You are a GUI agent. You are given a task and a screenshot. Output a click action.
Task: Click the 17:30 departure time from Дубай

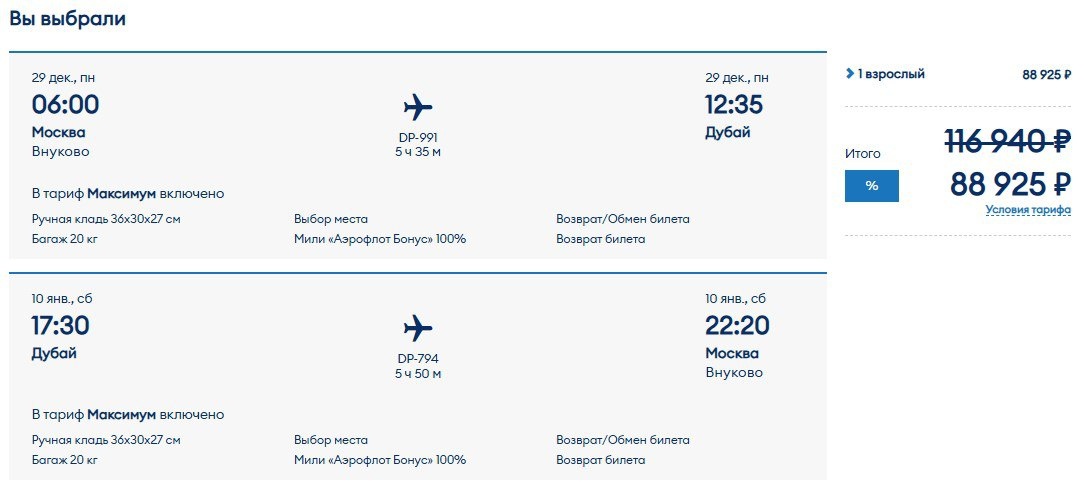[61, 325]
